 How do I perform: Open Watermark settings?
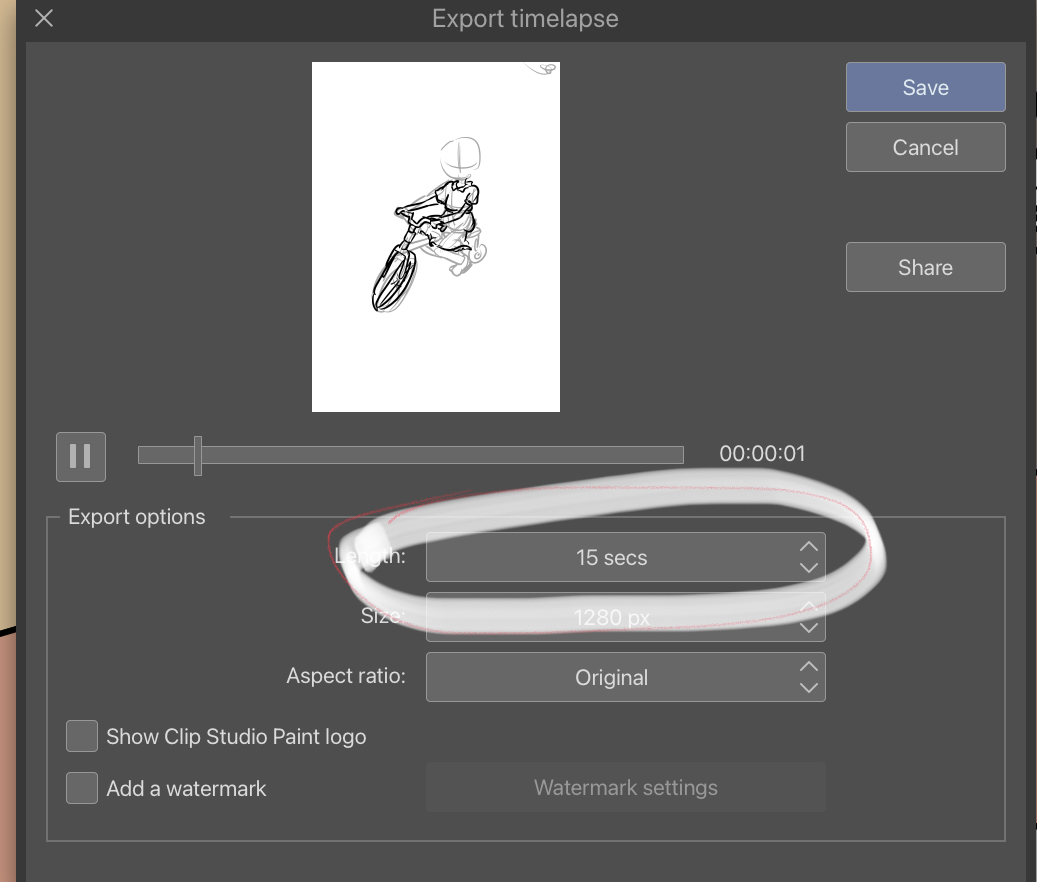(x=625, y=788)
